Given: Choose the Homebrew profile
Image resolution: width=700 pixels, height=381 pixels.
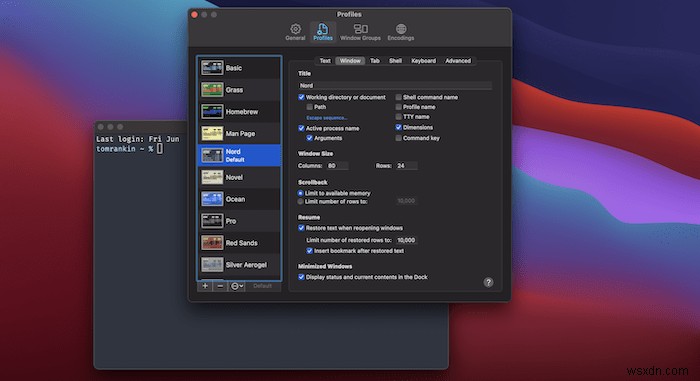Looking at the screenshot, I should (239, 112).
